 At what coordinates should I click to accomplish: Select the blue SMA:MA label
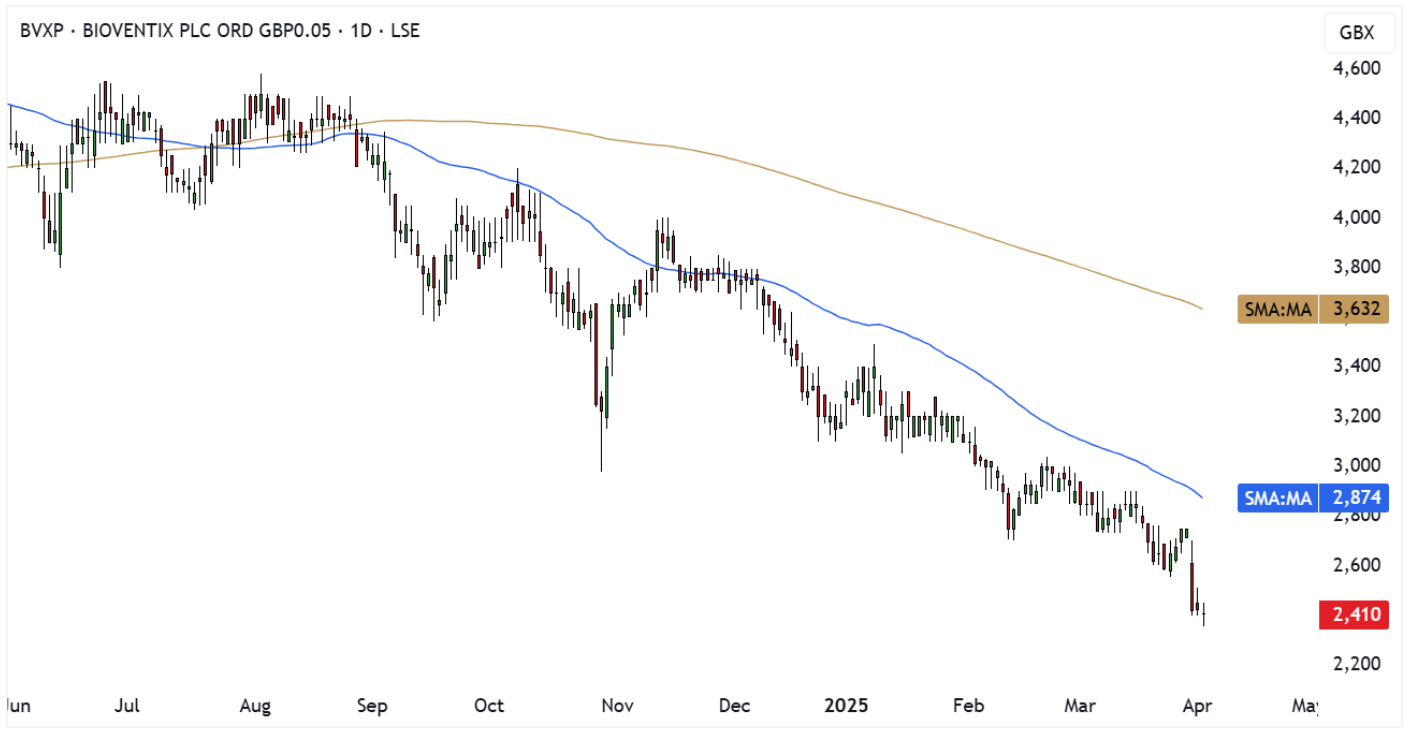[x=1278, y=497]
